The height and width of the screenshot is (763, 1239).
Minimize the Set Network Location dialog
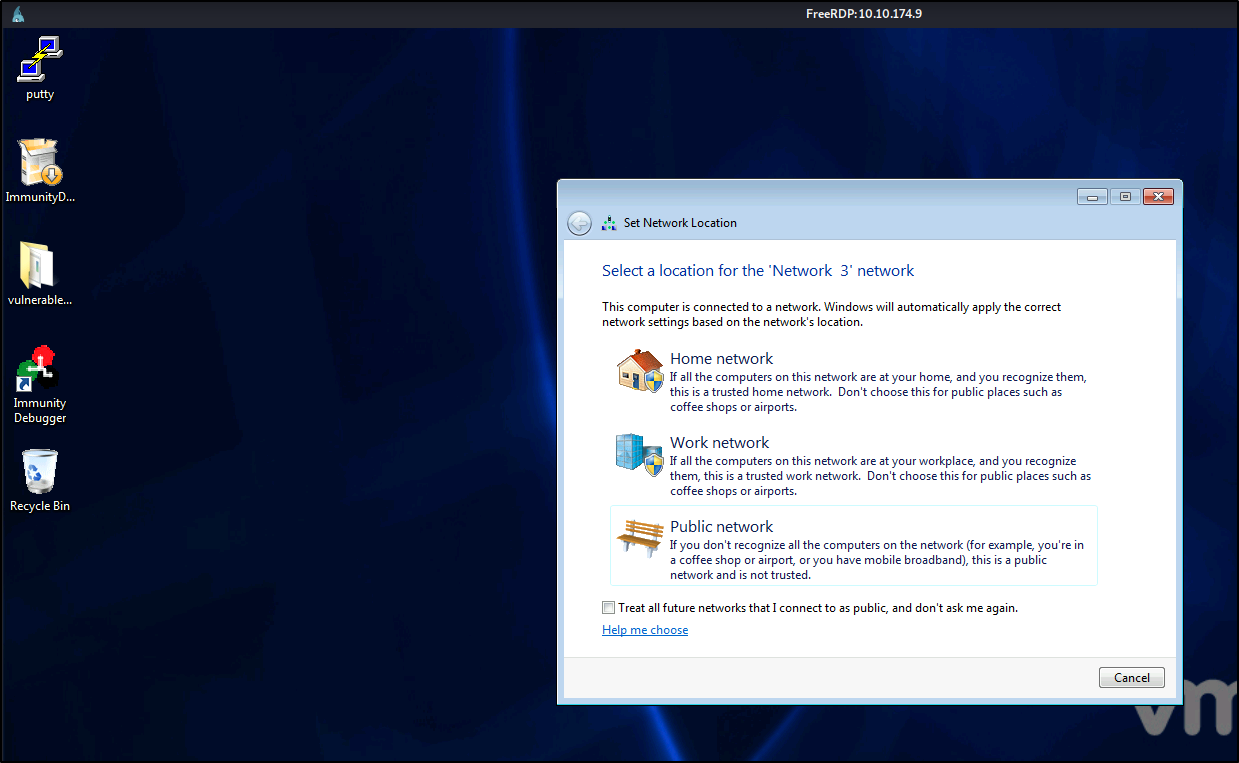(1092, 197)
